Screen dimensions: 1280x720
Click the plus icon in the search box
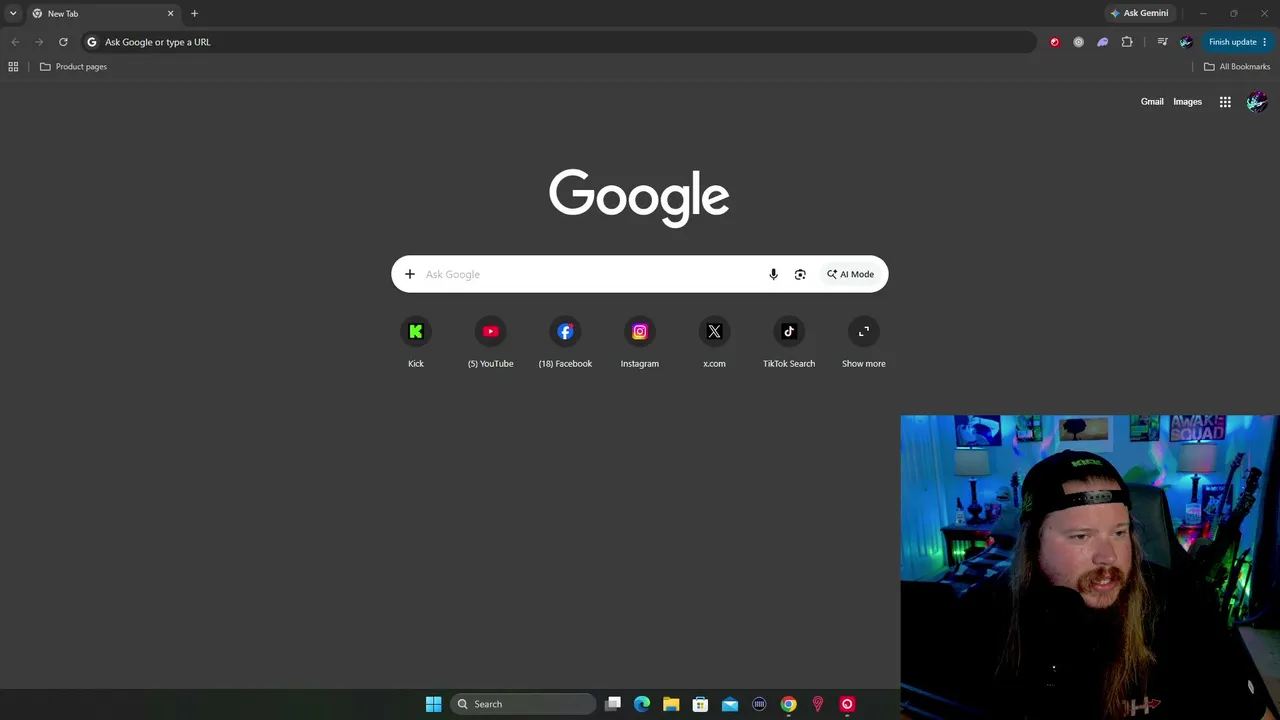tap(410, 274)
